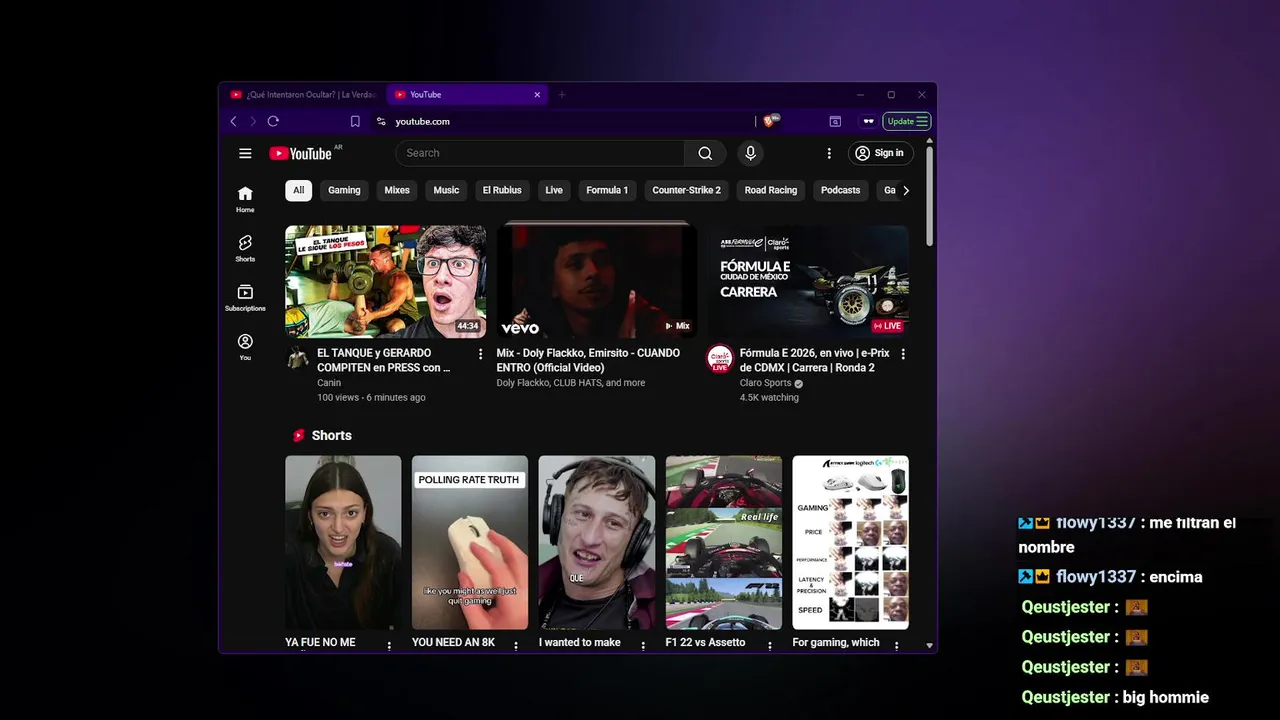This screenshot has height=720, width=1280.
Task: Open POLLING RATE TRUTH short thumbnail
Action: [x=470, y=543]
